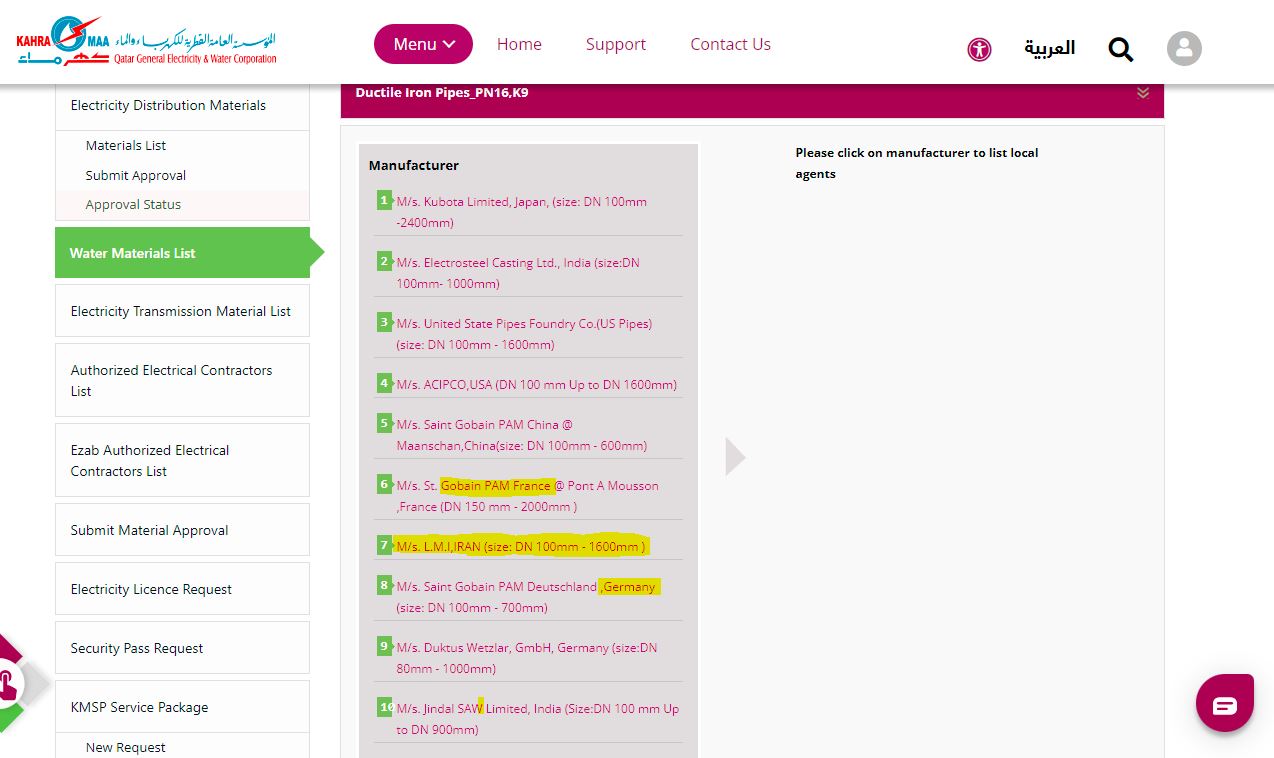Open New Request sub-item
Image resolution: width=1274 pixels, height=758 pixels.
click(x=126, y=747)
